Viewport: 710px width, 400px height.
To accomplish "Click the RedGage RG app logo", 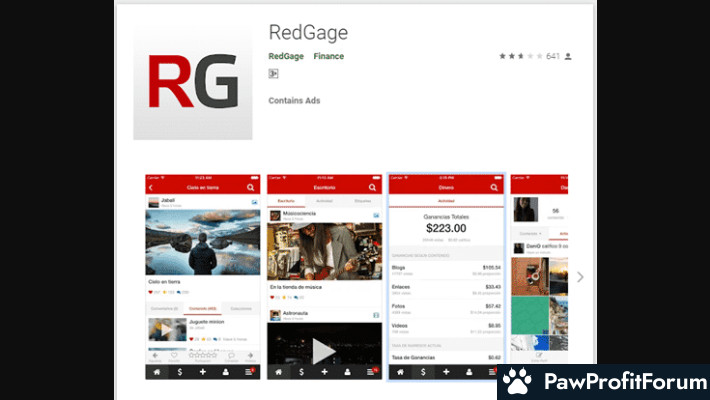I will pos(193,82).
